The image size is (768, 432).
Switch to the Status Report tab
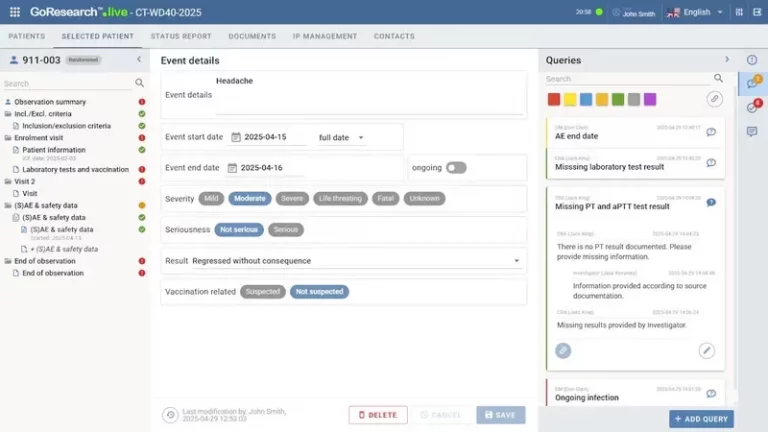181,36
